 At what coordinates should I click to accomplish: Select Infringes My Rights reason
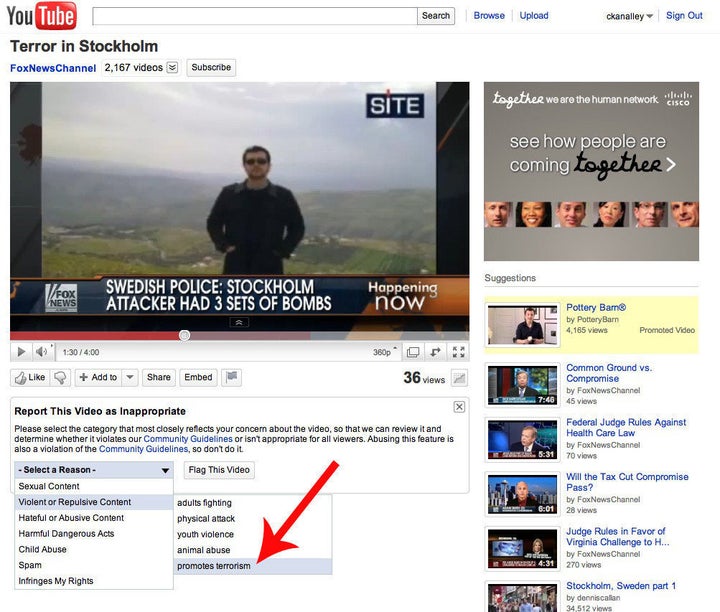94,581
